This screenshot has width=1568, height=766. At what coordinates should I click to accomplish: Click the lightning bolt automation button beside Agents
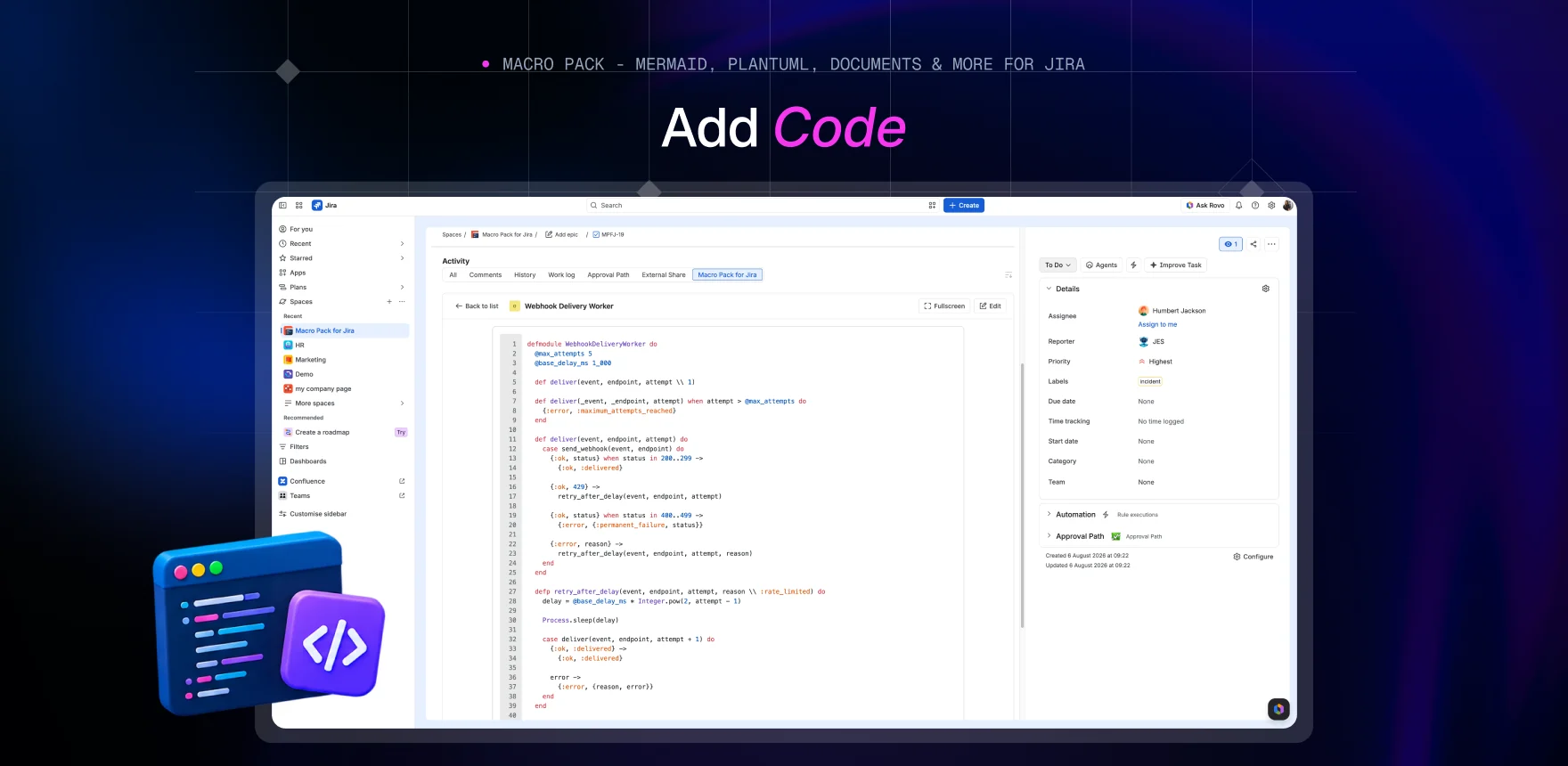point(1133,265)
